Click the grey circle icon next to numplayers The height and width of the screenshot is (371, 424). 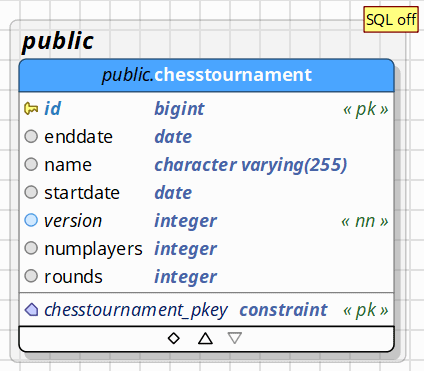31,248
